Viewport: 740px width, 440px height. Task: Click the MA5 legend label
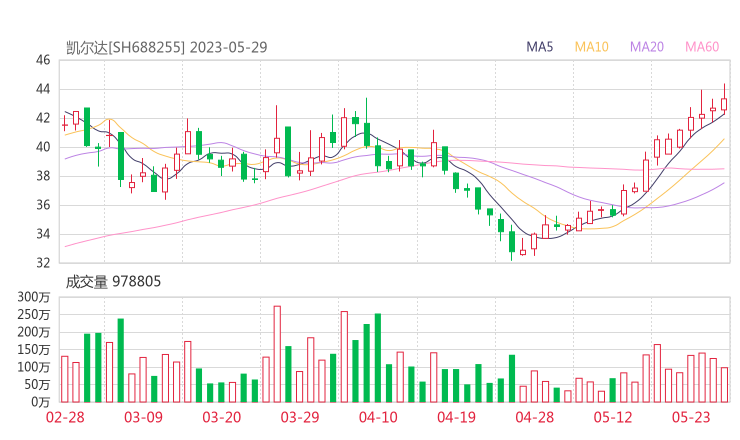(x=539, y=47)
